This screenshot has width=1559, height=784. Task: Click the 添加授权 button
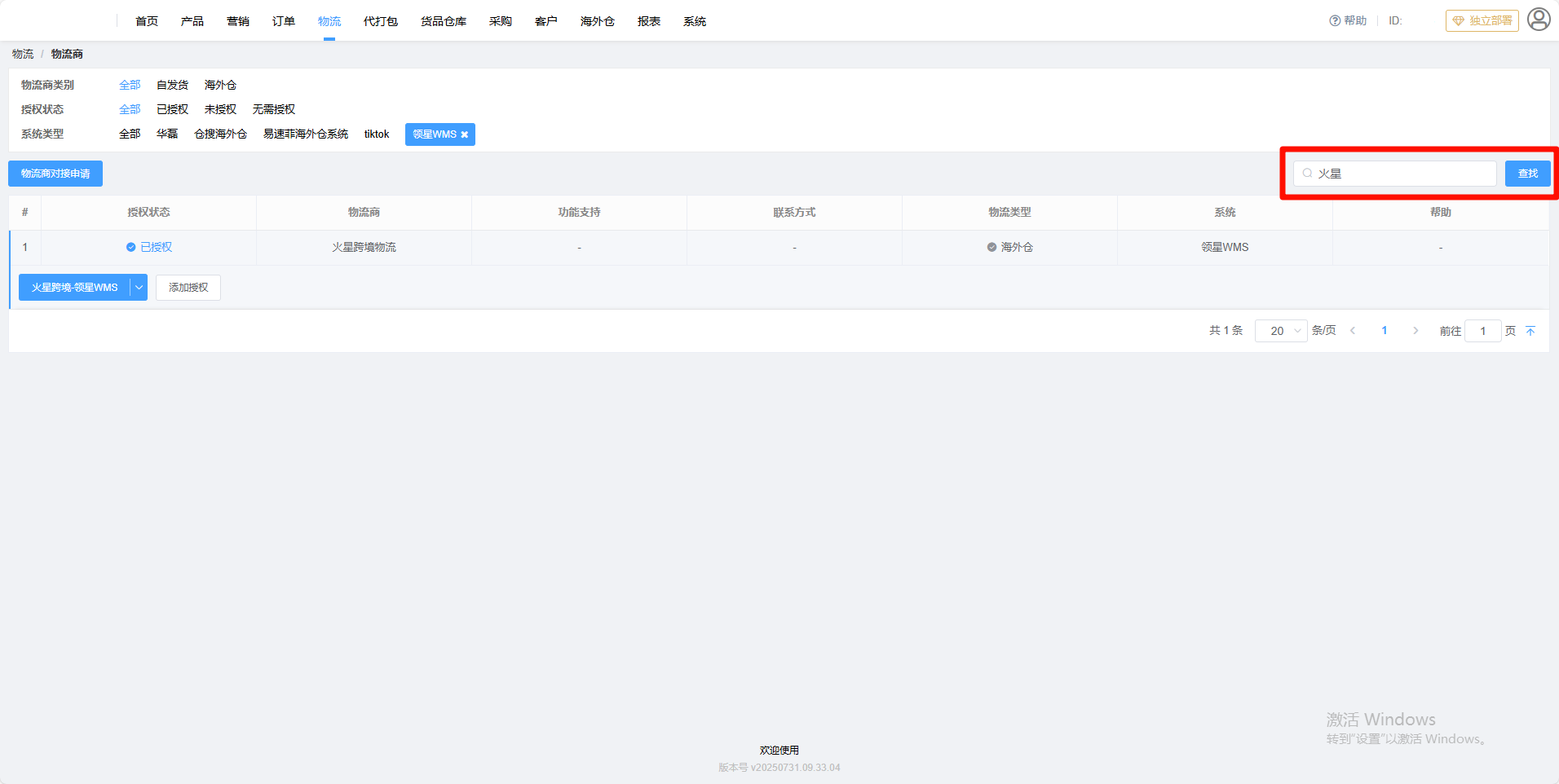pos(188,288)
